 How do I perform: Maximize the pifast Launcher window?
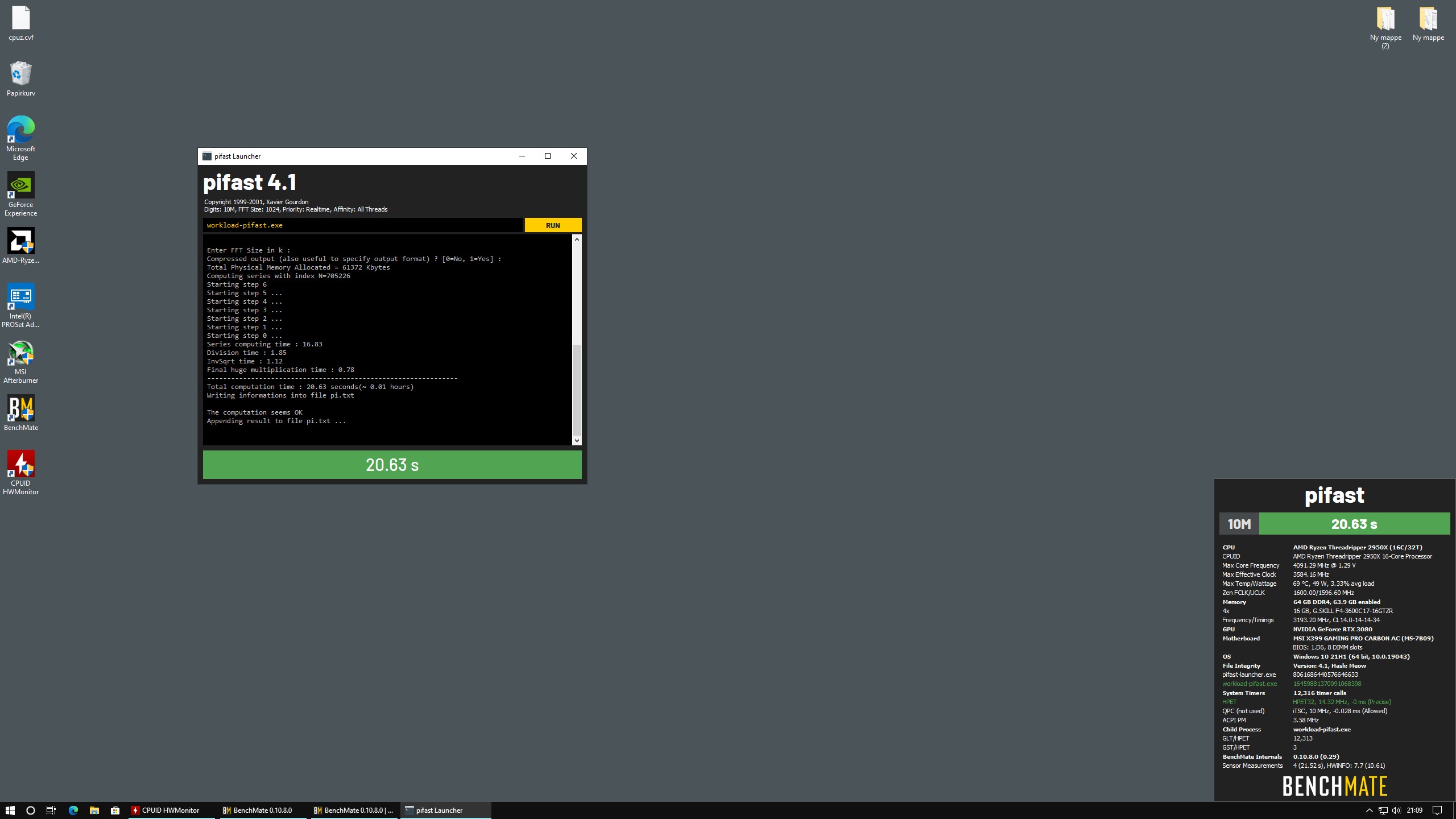pyautogui.click(x=548, y=156)
